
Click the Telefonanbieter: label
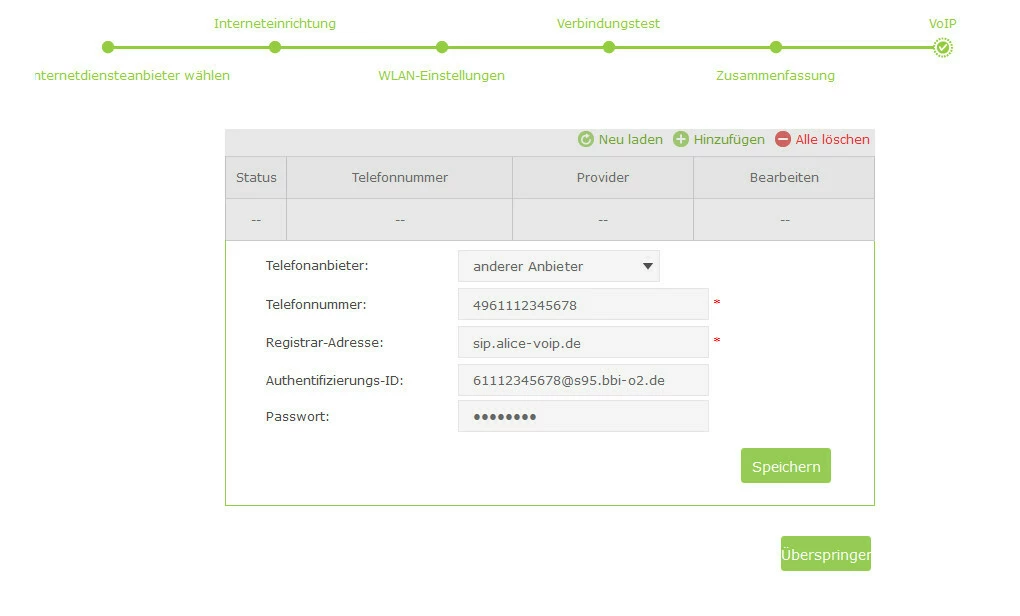(x=317, y=265)
